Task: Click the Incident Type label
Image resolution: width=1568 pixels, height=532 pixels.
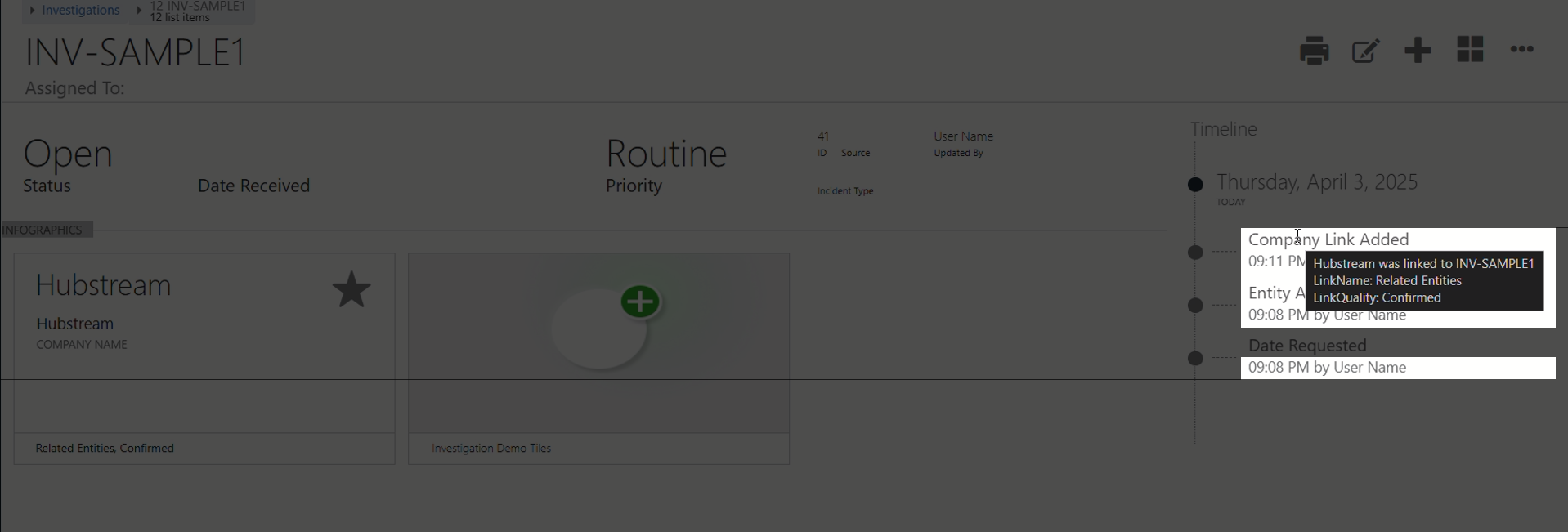Action: 845,191
